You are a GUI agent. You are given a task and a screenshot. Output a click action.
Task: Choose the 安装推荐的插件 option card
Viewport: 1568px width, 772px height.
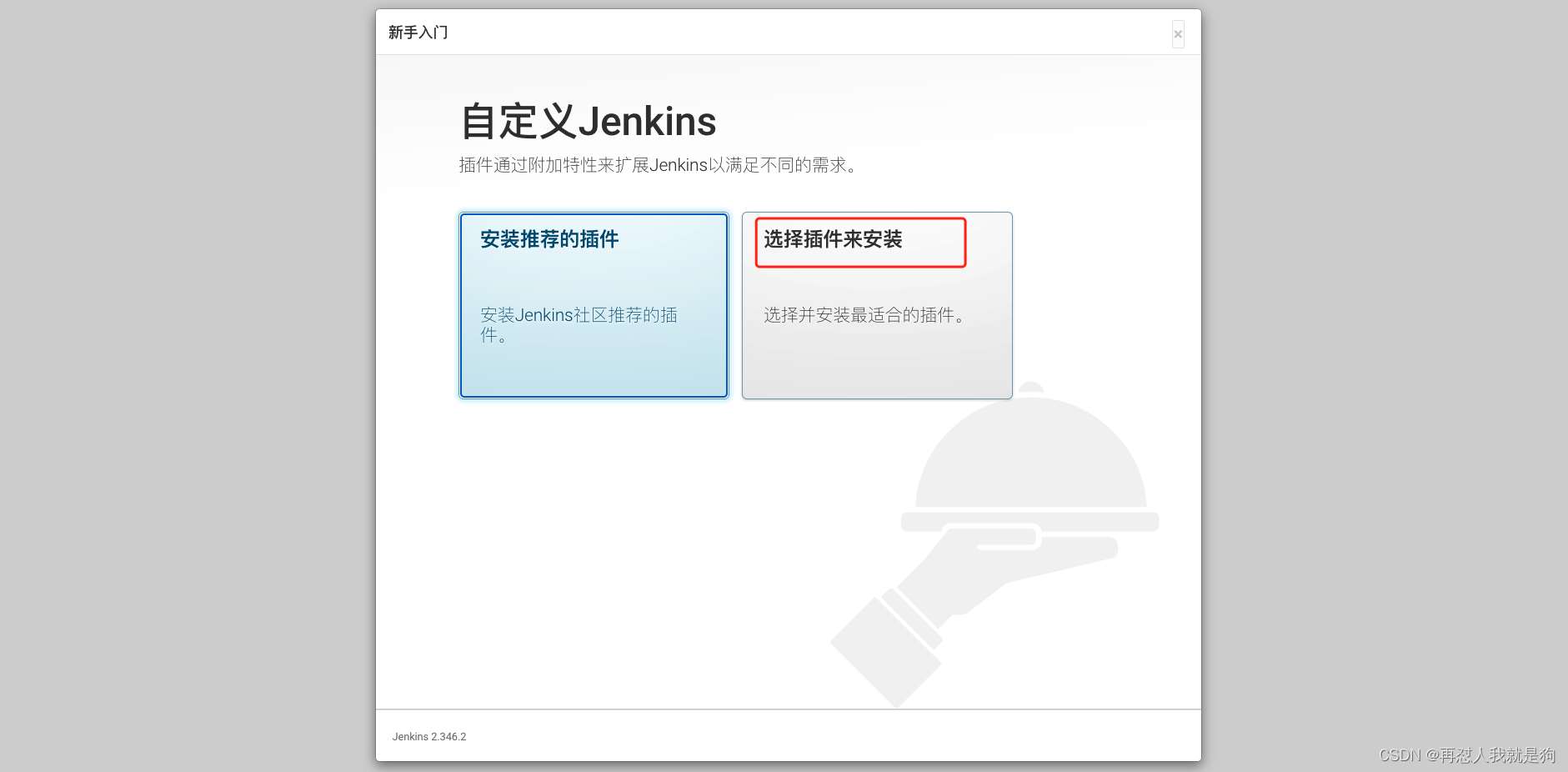594,305
